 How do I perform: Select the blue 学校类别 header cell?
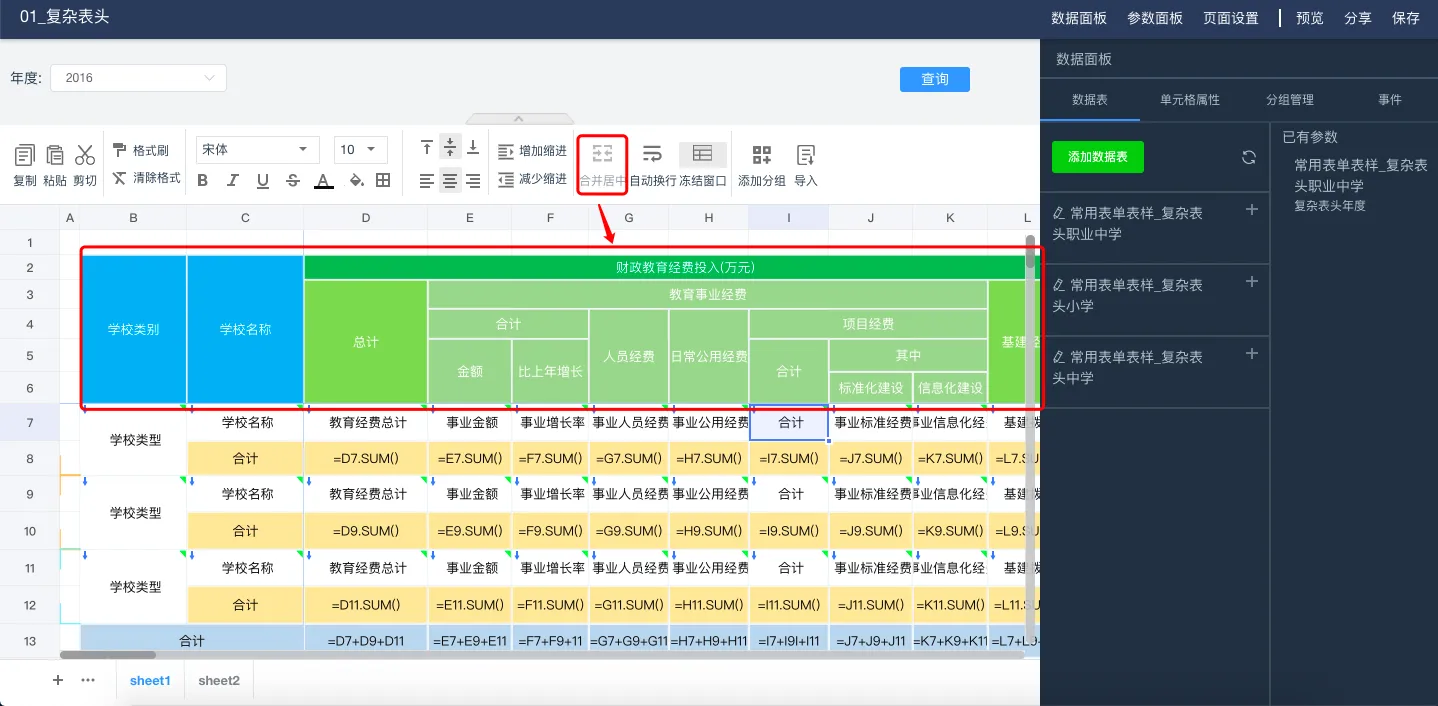pyautogui.click(x=134, y=329)
